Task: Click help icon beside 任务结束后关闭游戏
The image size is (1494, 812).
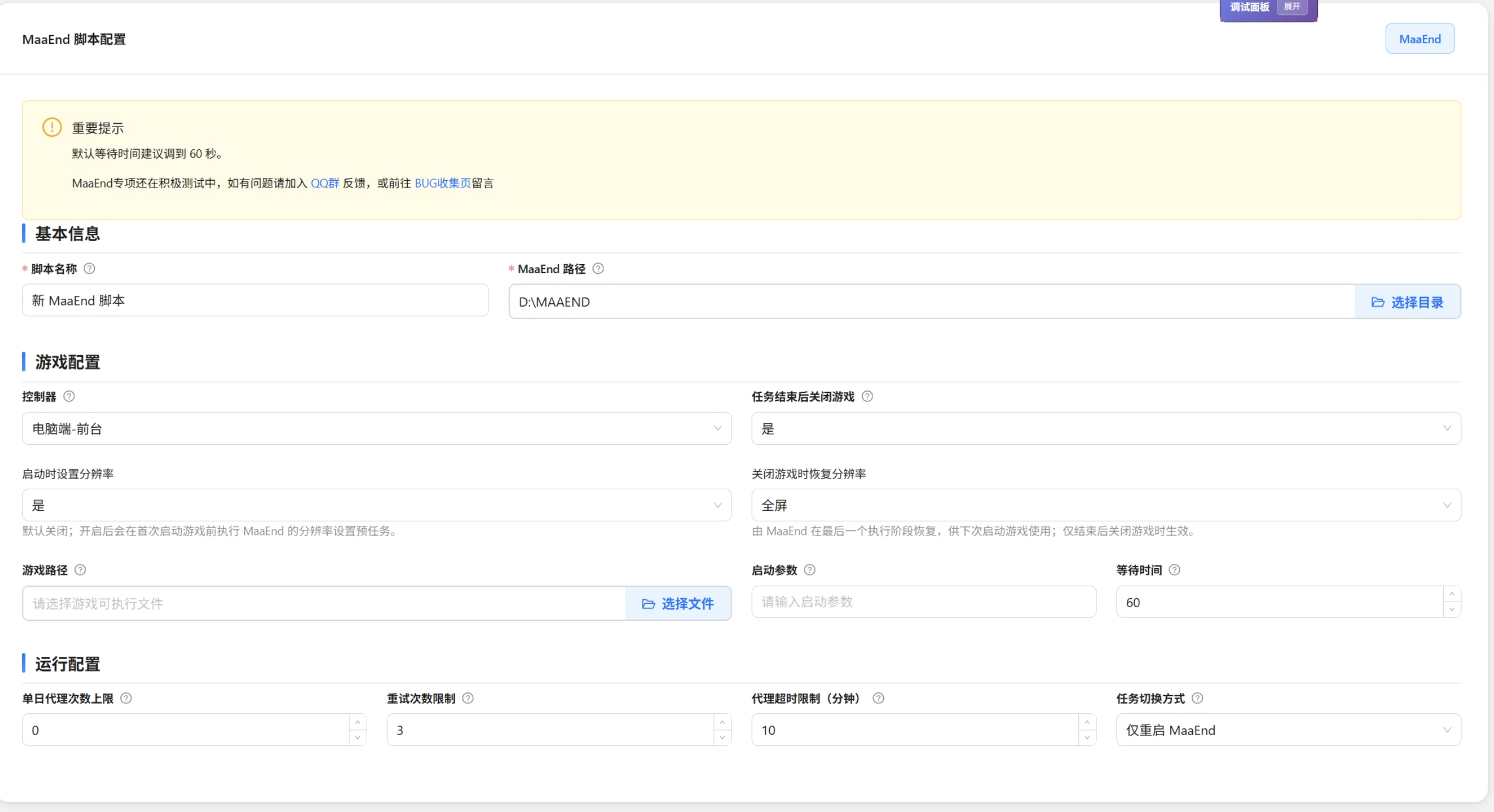Action: pyautogui.click(x=867, y=396)
